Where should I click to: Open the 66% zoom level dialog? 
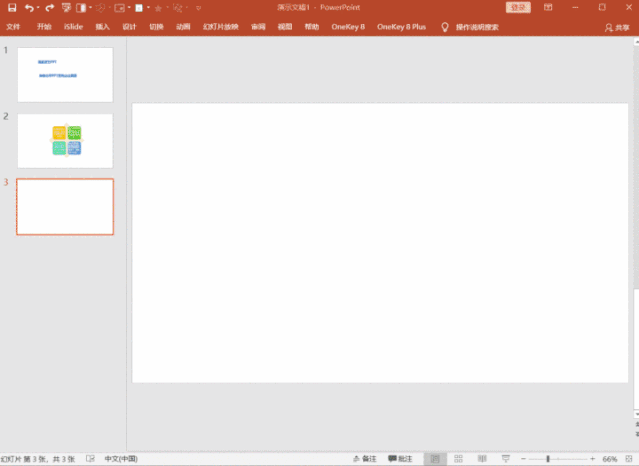point(610,458)
